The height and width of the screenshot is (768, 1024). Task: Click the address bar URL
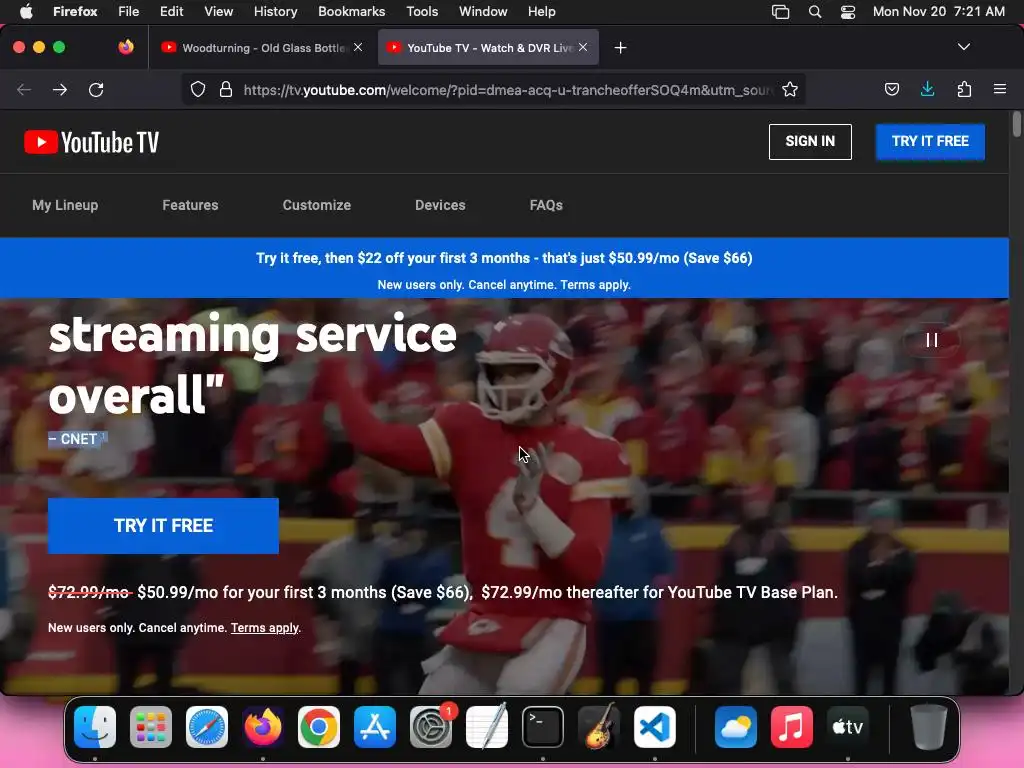(507, 90)
